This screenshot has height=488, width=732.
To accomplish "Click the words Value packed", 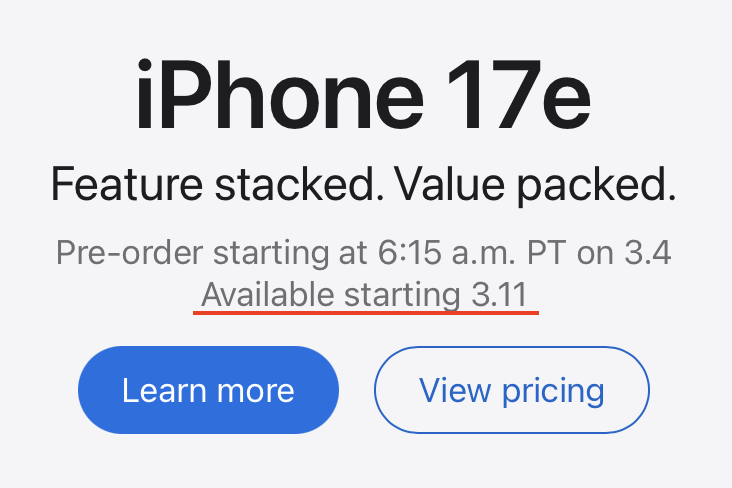I will coord(535,184).
